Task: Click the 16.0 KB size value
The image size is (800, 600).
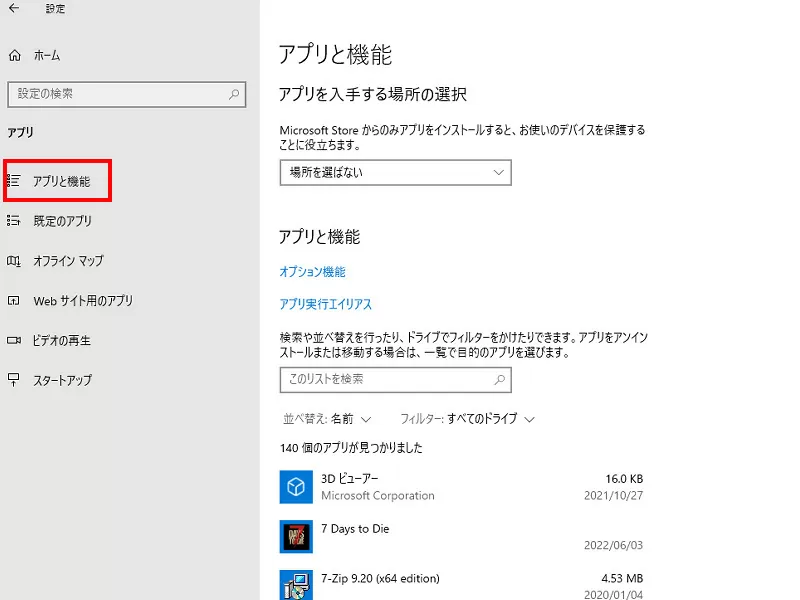Action: pos(624,479)
